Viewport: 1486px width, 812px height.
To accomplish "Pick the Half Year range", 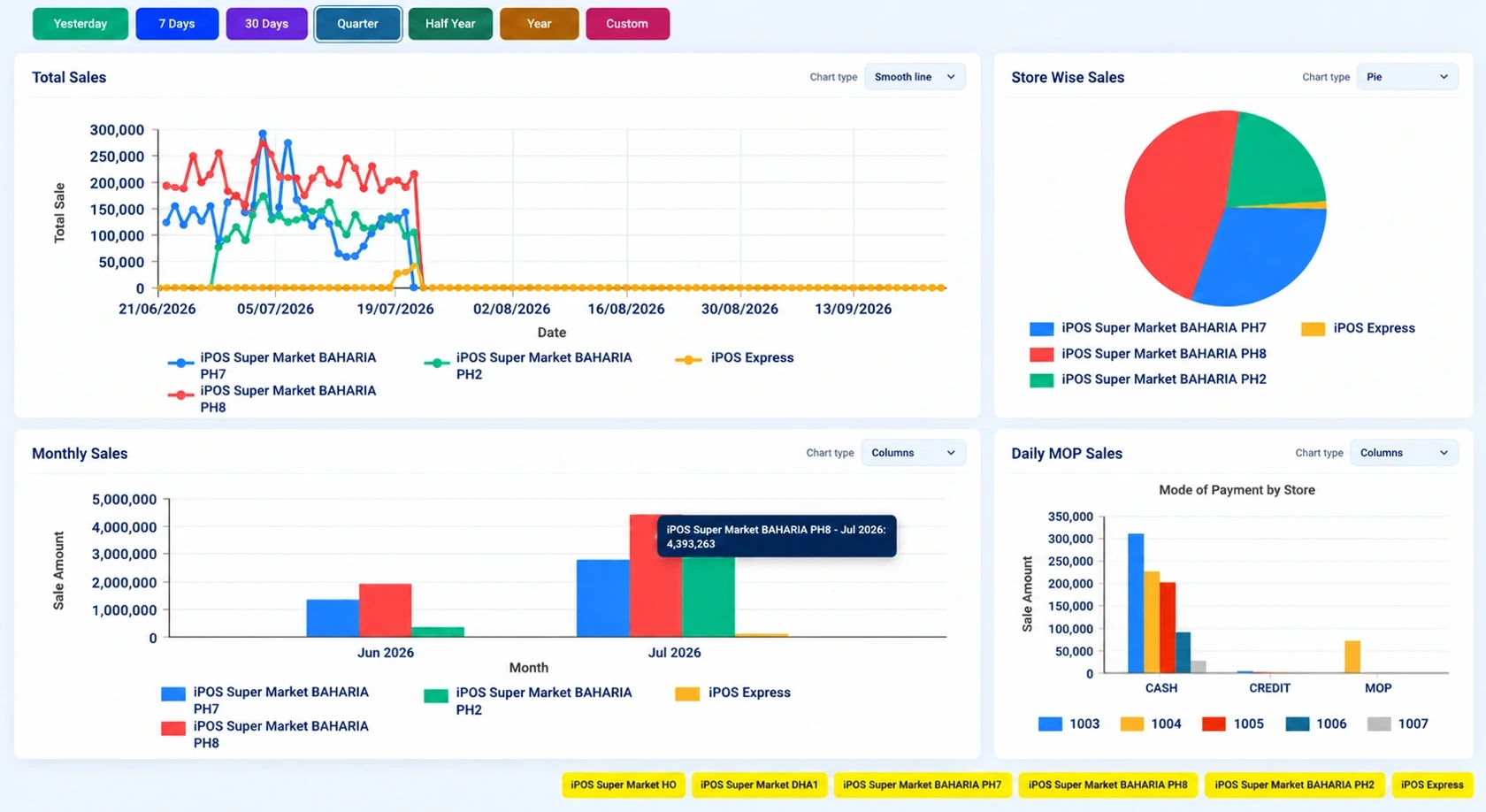I will [450, 24].
